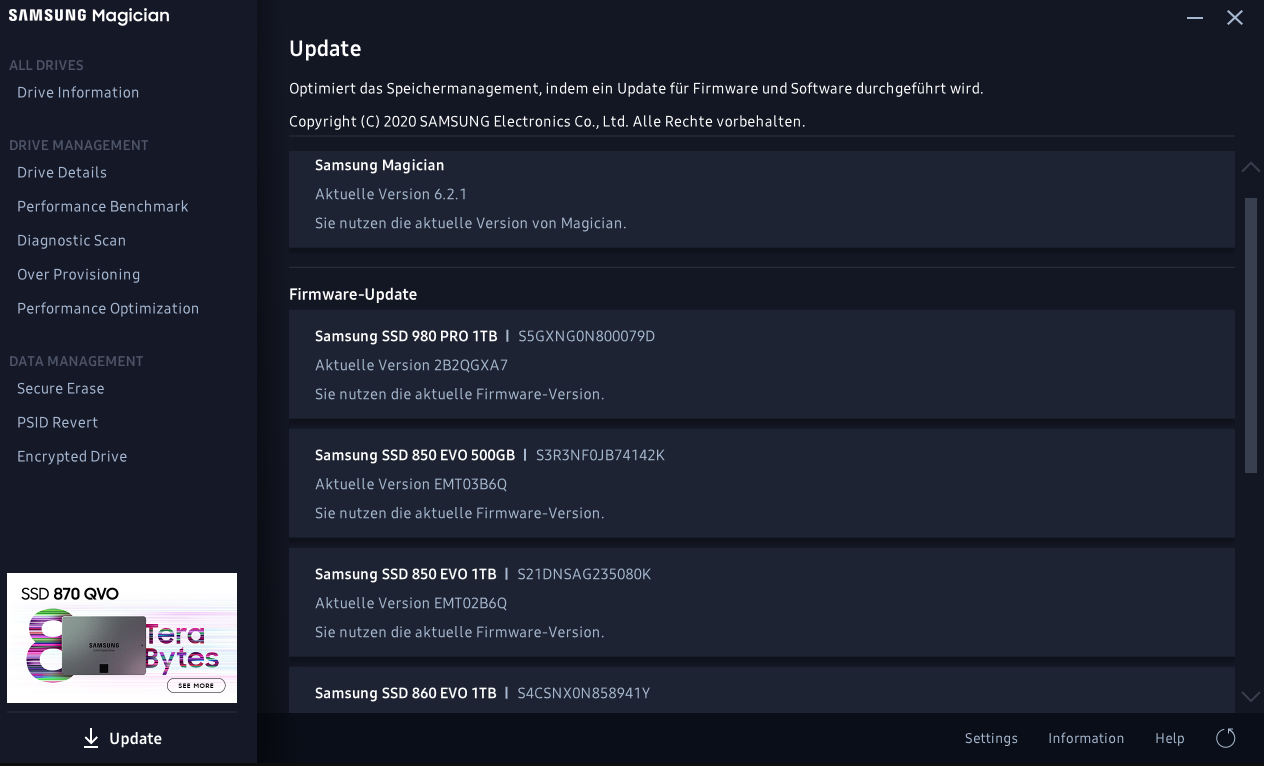Click the Samsung Magician software entry title

[379, 165]
